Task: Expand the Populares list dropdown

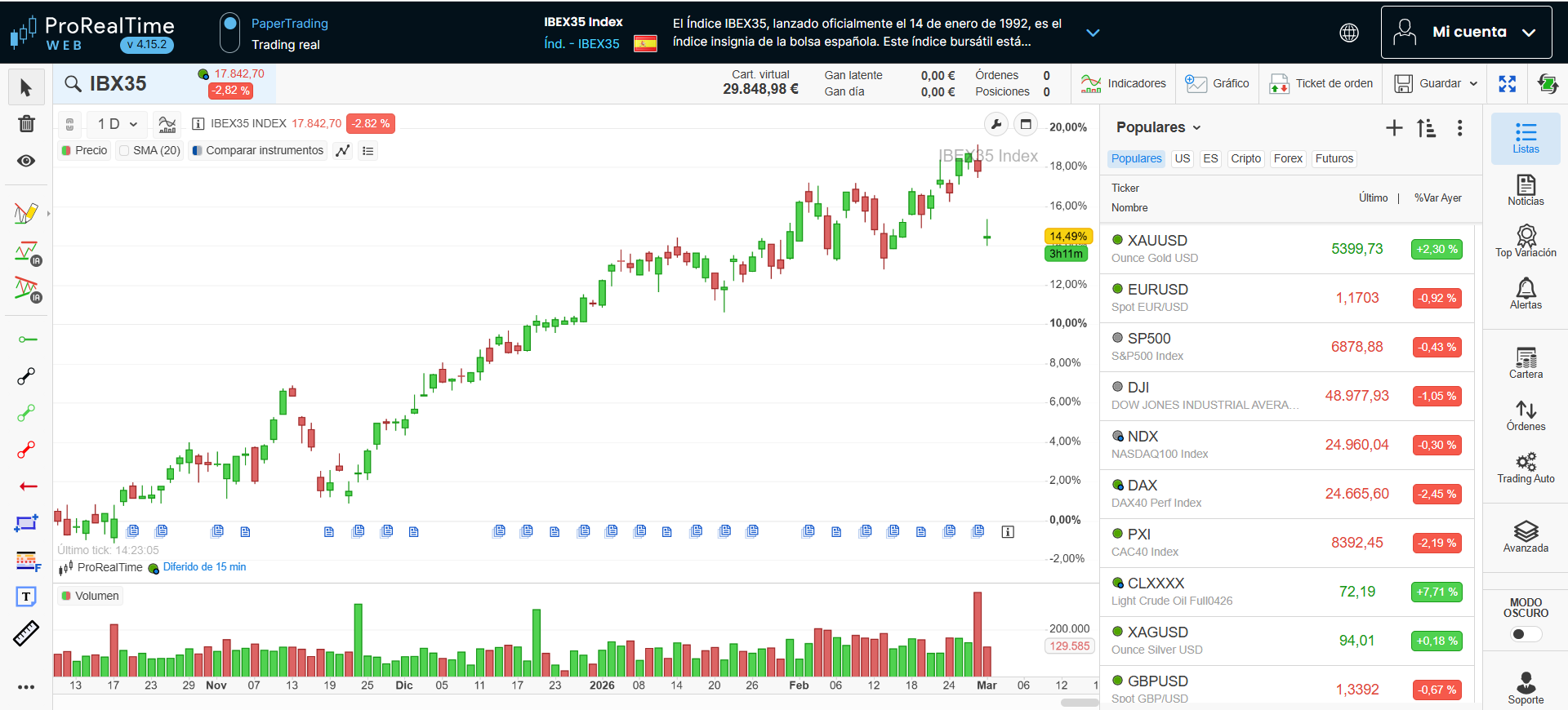Action: [1158, 127]
